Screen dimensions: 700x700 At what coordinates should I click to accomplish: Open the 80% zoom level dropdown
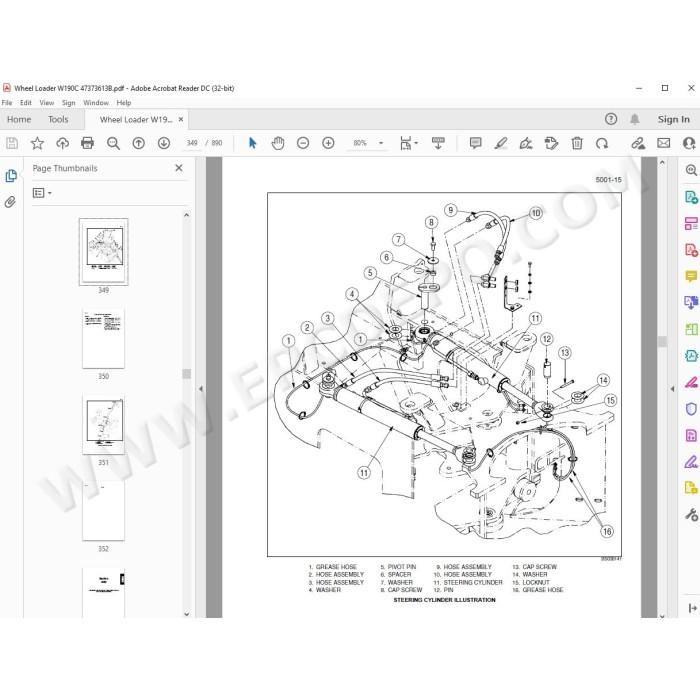pyautogui.click(x=381, y=143)
